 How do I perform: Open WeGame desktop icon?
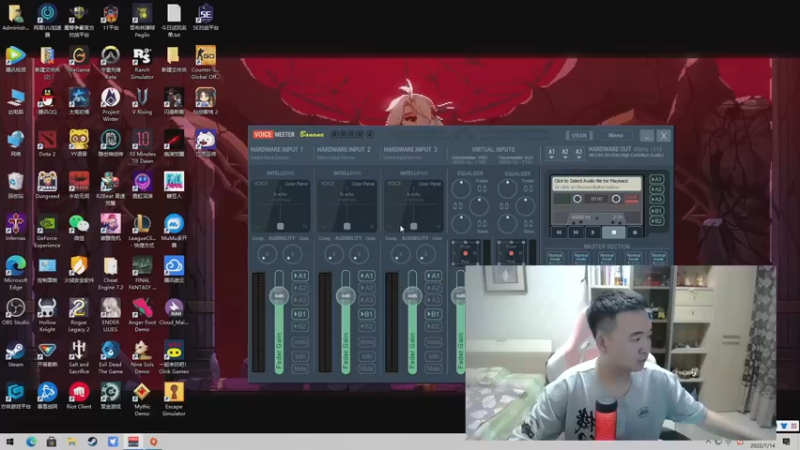click(79, 59)
